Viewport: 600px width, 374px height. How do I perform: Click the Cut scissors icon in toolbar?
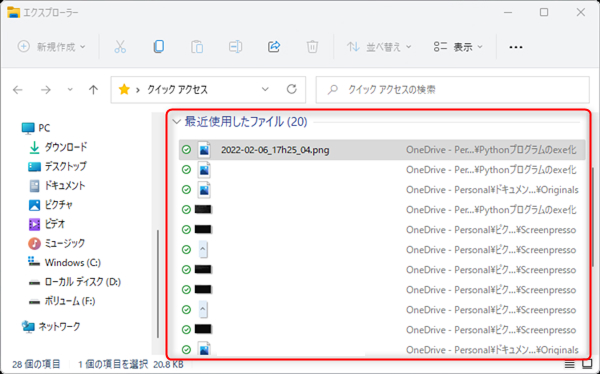[x=120, y=47]
